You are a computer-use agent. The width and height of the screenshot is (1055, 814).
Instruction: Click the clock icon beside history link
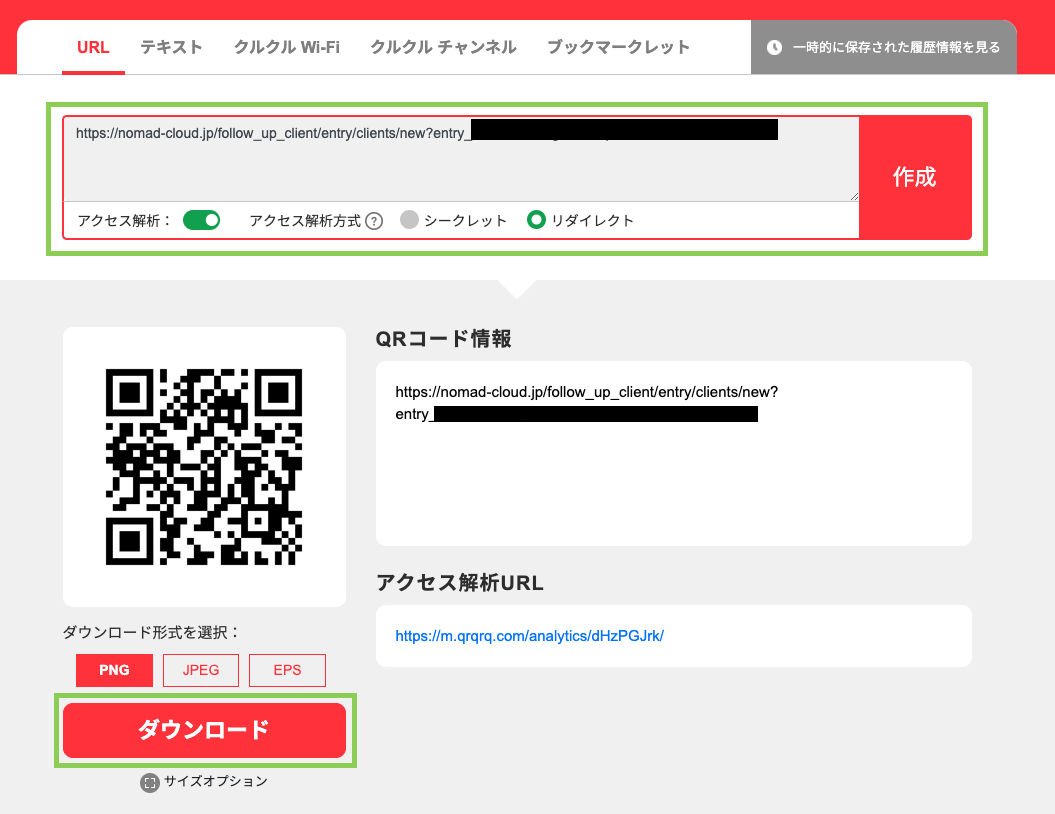click(x=774, y=47)
